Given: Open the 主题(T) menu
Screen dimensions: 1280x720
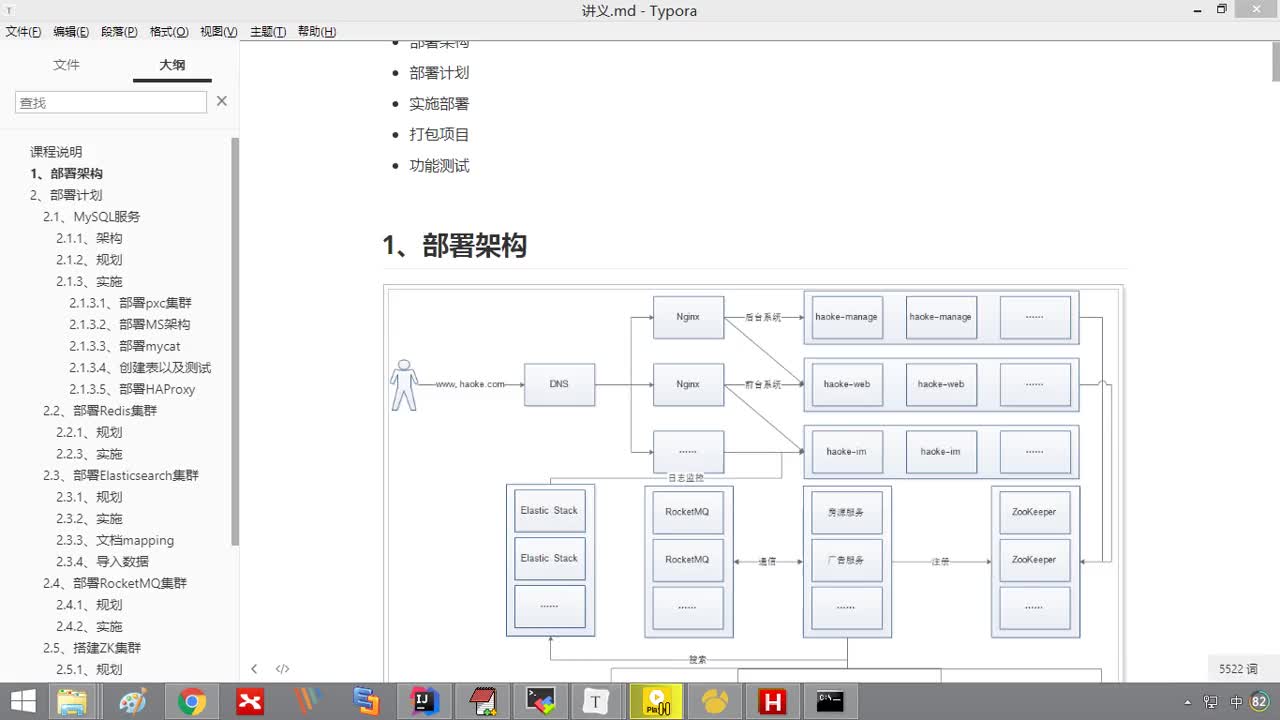Looking at the screenshot, I should 267,32.
